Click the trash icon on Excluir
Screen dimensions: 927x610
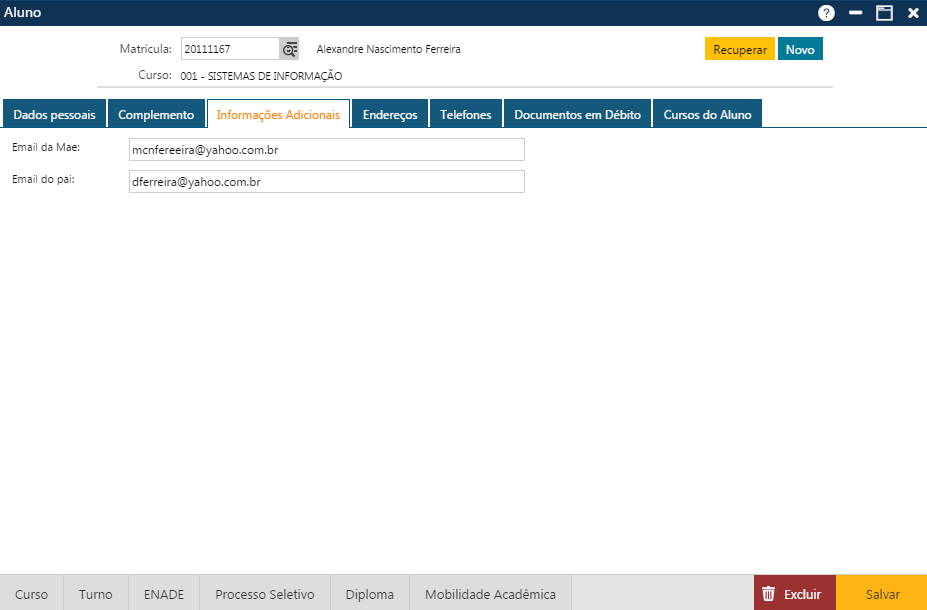click(x=768, y=594)
